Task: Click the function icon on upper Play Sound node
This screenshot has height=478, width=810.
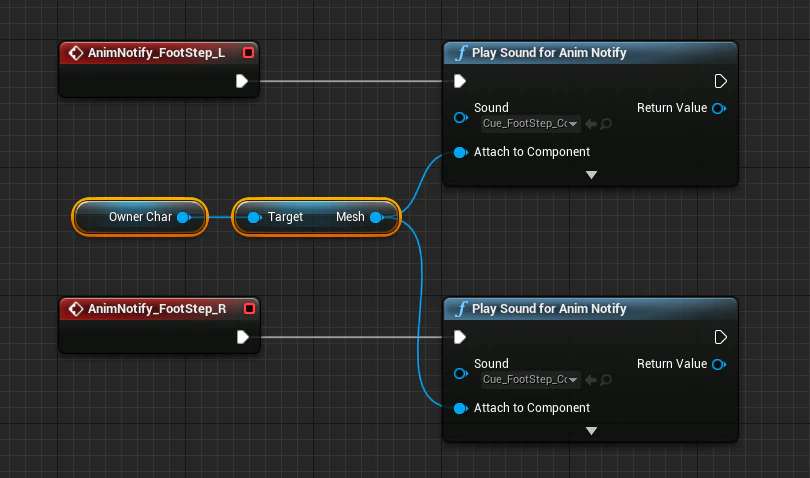Action: coord(461,53)
